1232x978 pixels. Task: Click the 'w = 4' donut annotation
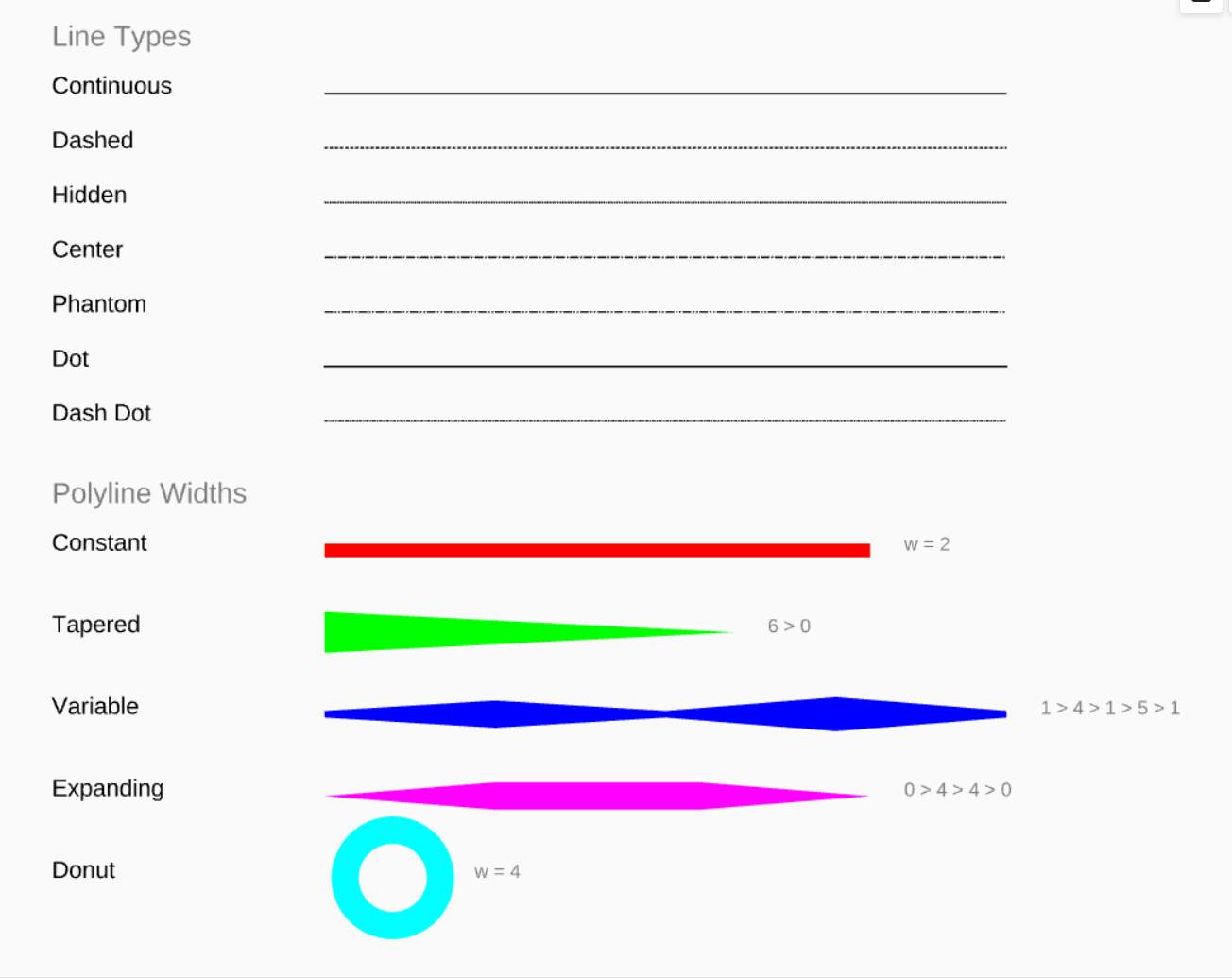(x=497, y=871)
